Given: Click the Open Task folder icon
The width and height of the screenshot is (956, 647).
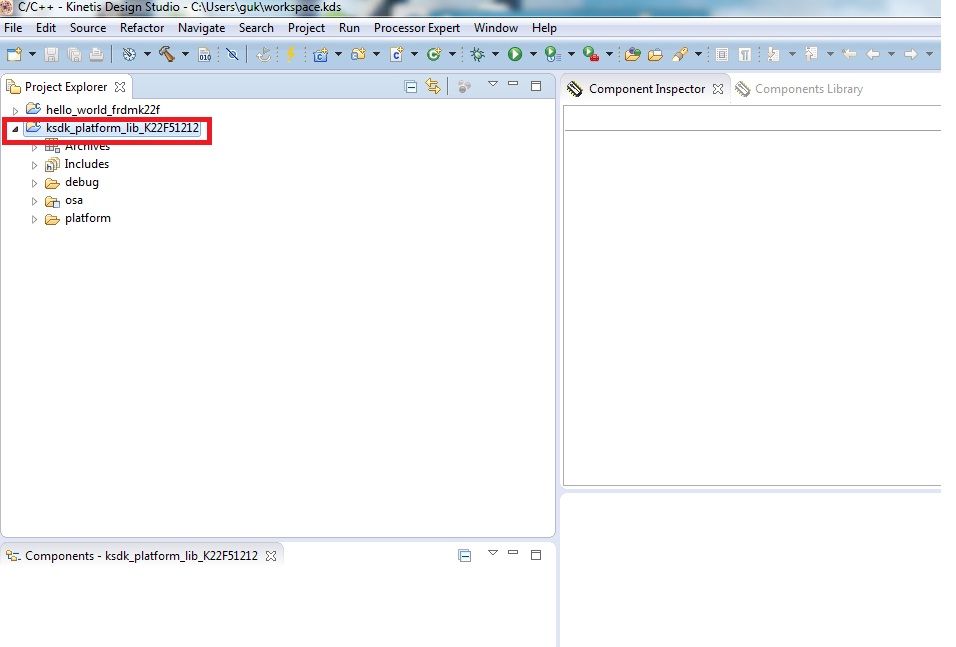Looking at the screenshot, I should [655, 54].
